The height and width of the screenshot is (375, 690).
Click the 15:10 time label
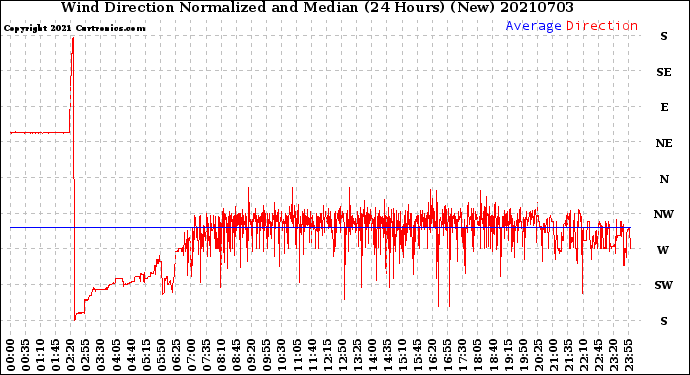[402, 356]
